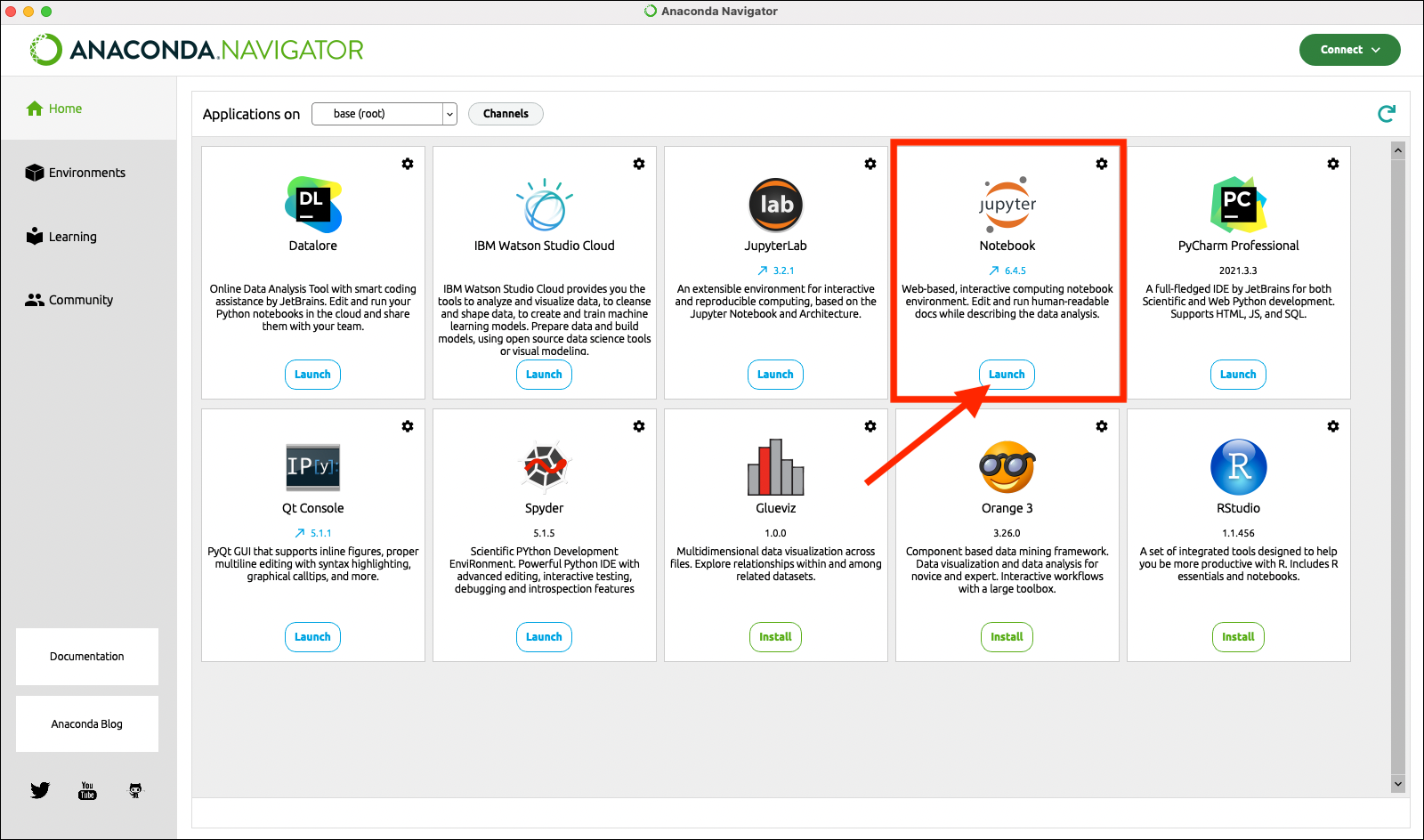Click JupyterLab version 3.2.1 update link
Image resolution: width=1424 pixels, height=840 pixels.
776,271
